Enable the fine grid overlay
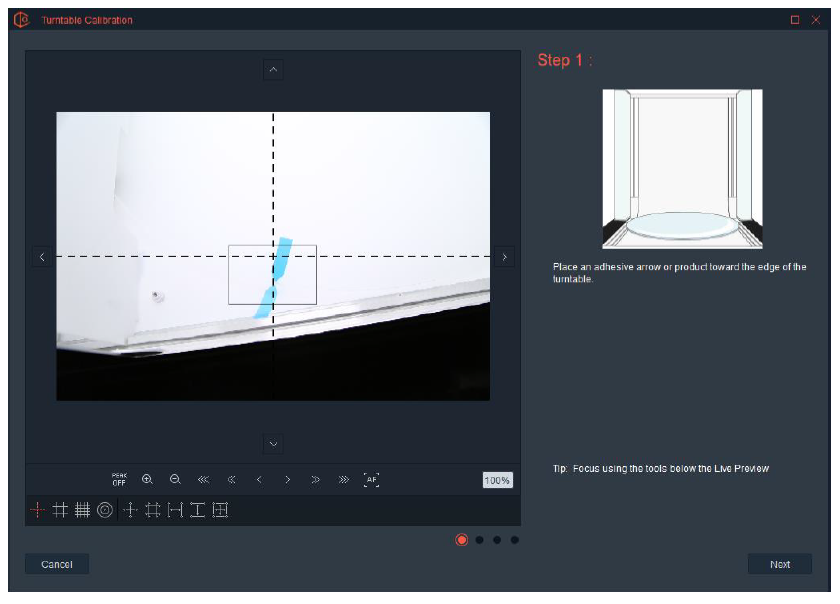The image size is (840, 604). tap(82, 510)
